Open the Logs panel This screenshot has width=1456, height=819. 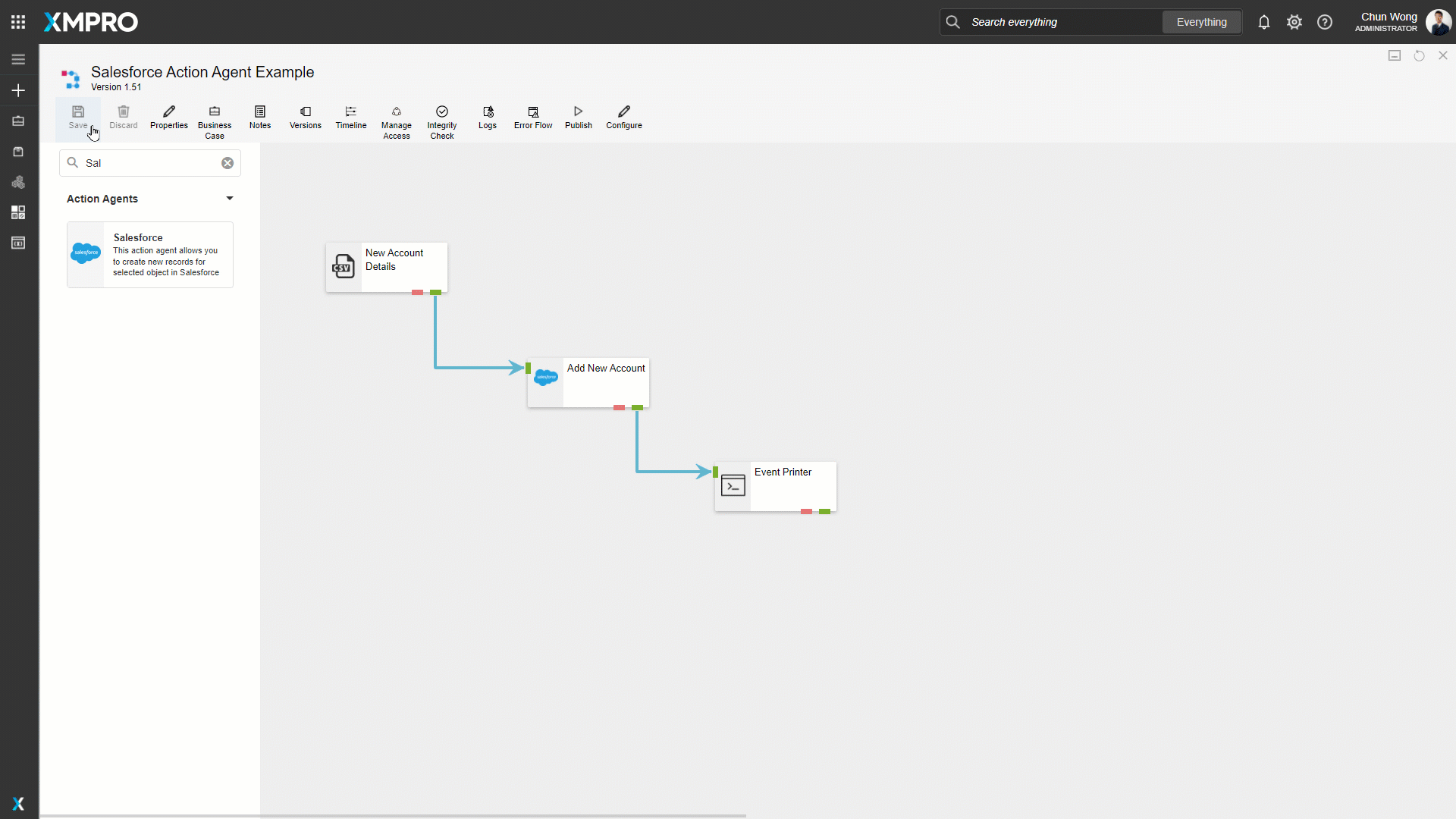(488, 117)
